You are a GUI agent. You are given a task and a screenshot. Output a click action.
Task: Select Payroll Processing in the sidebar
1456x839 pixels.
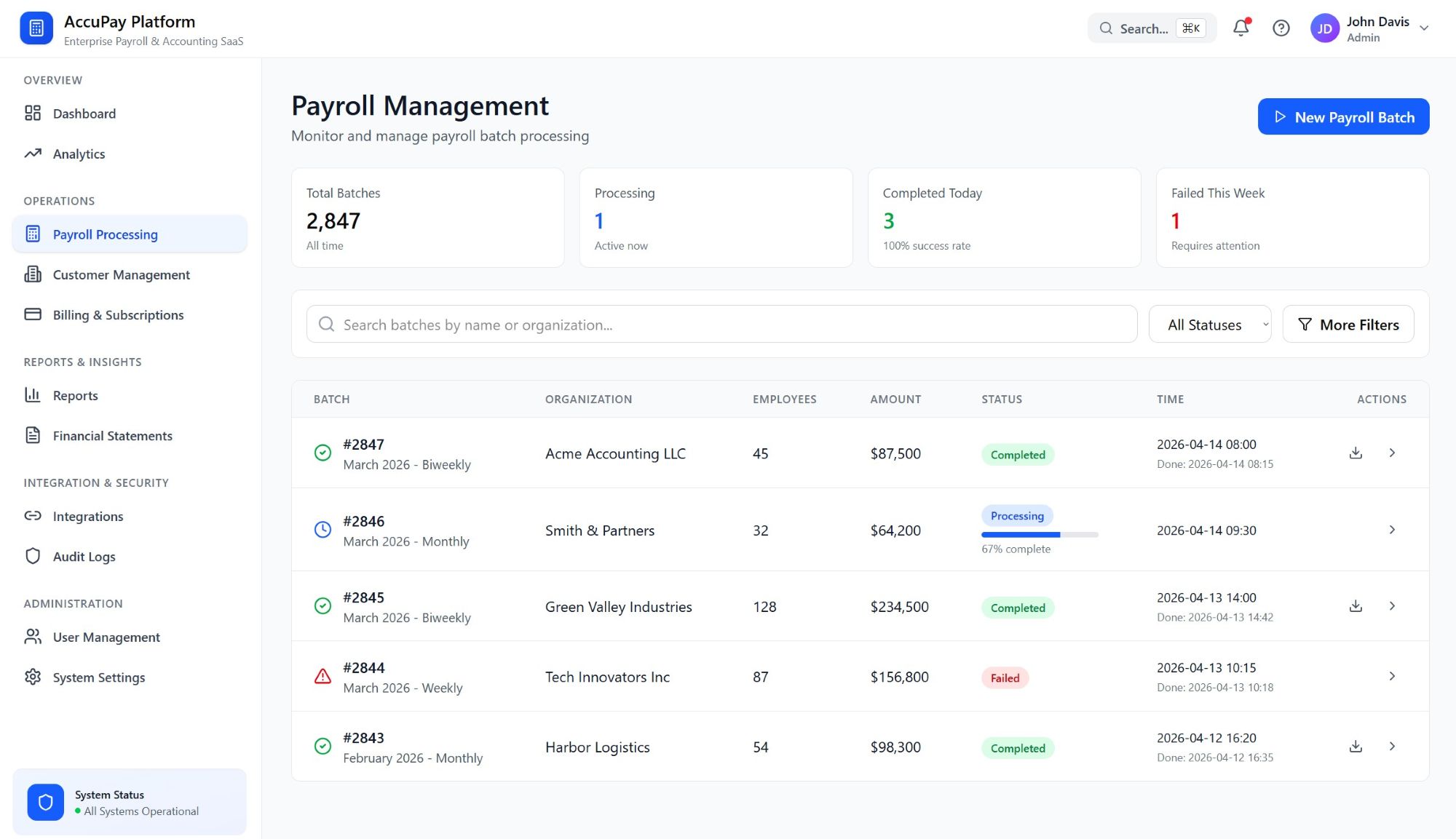pos(130,234)
